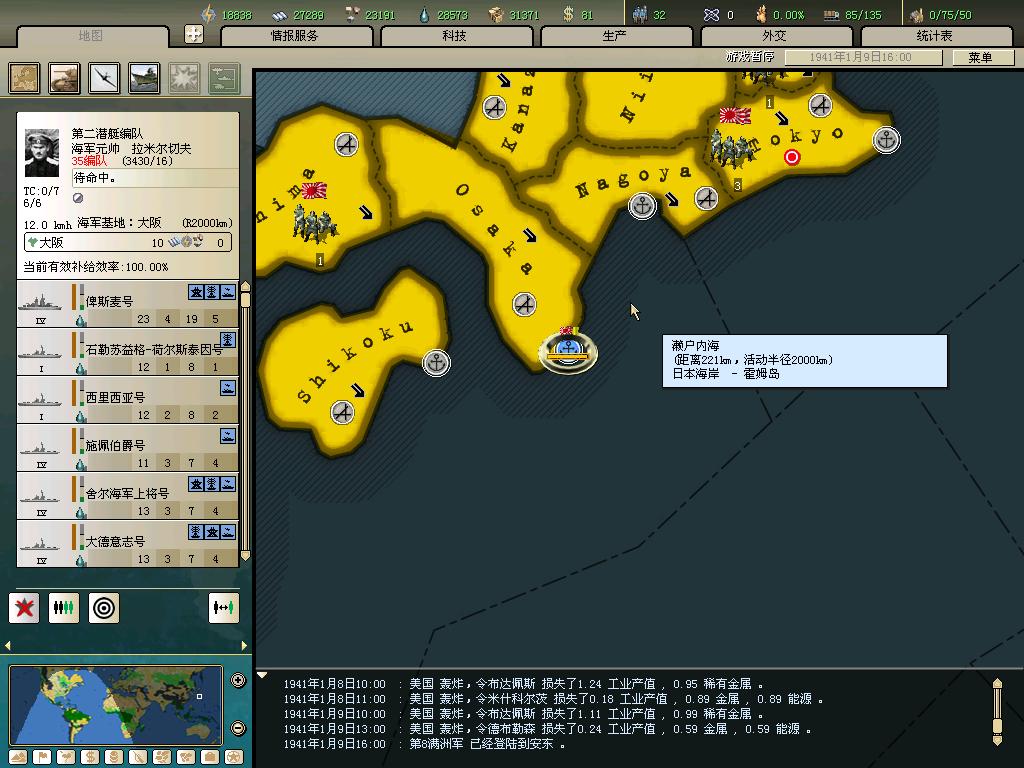Click Tokyo's naval base anchor icon

coord(886,139)
